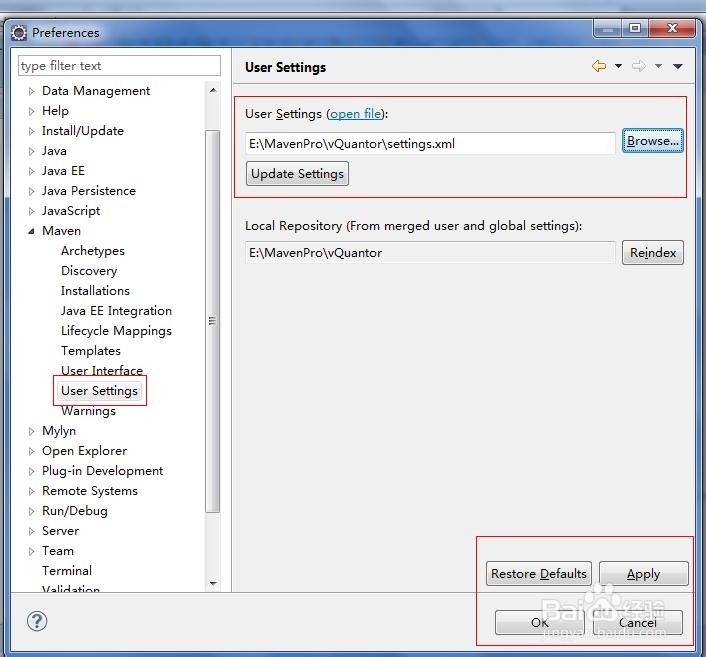706x657 pixels.
Task: Click the Update Settings button
Action: tap(297, 174)
